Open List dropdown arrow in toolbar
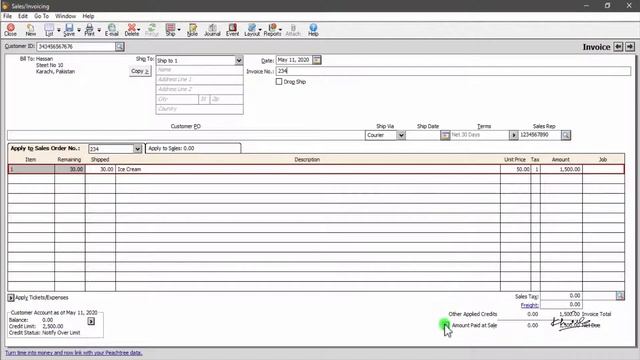 tap(58, 30)
